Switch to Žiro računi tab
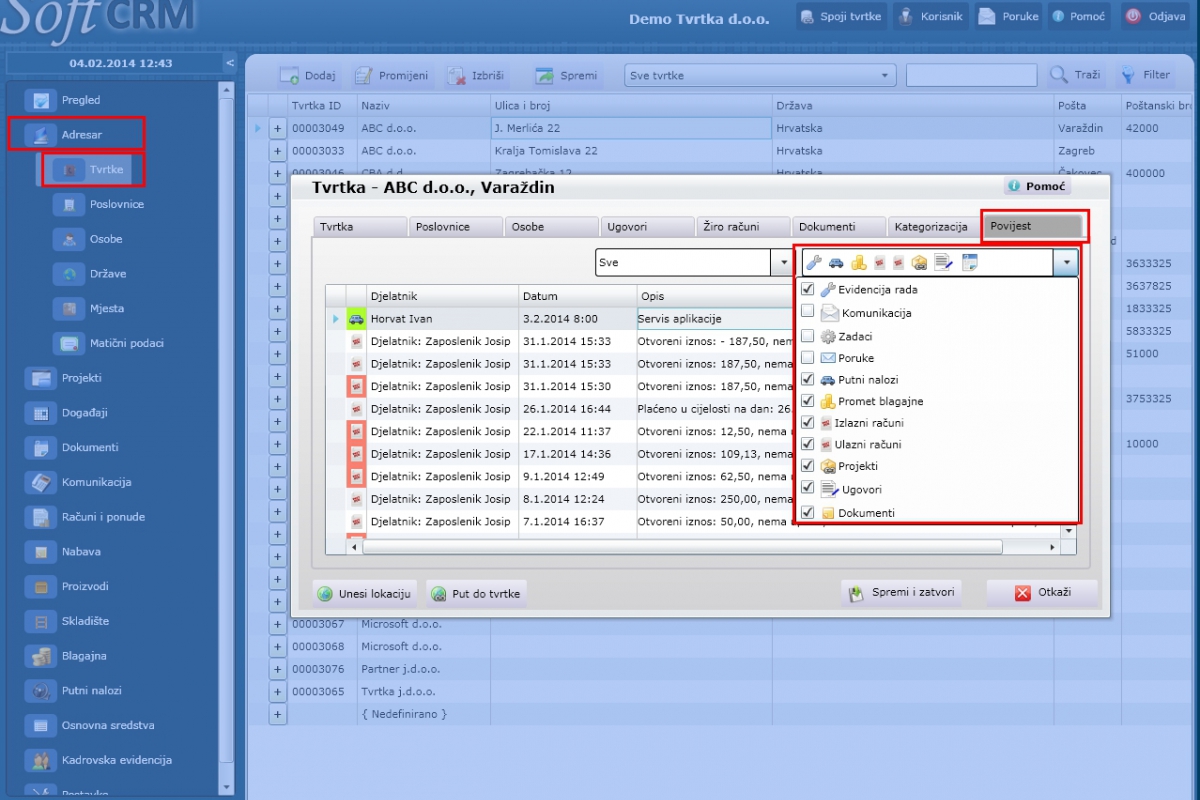Screen dimensions: 1200x800 (x=743, y=227)
